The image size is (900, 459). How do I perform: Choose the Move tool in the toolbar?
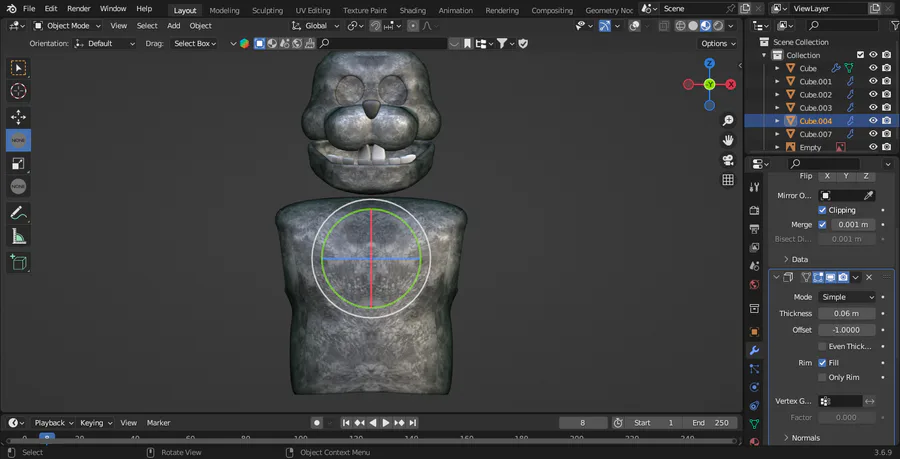tap(18, 118)
